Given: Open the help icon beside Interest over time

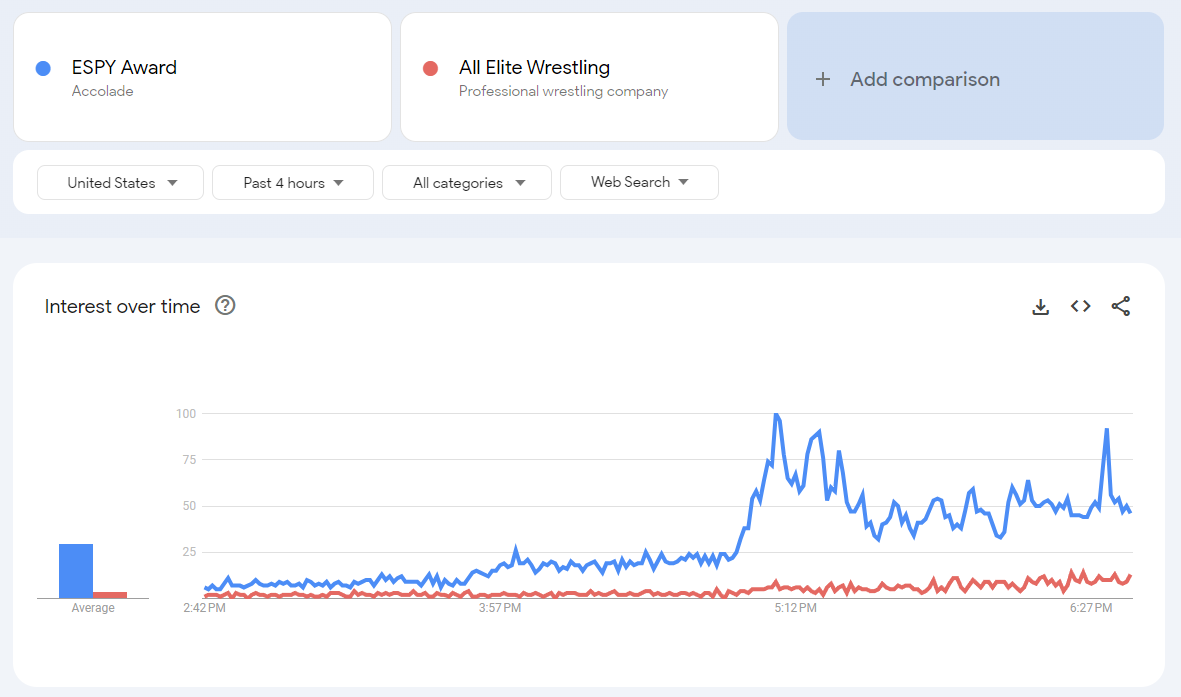Looking at the screenshot, I should click(x=225, y=306).
